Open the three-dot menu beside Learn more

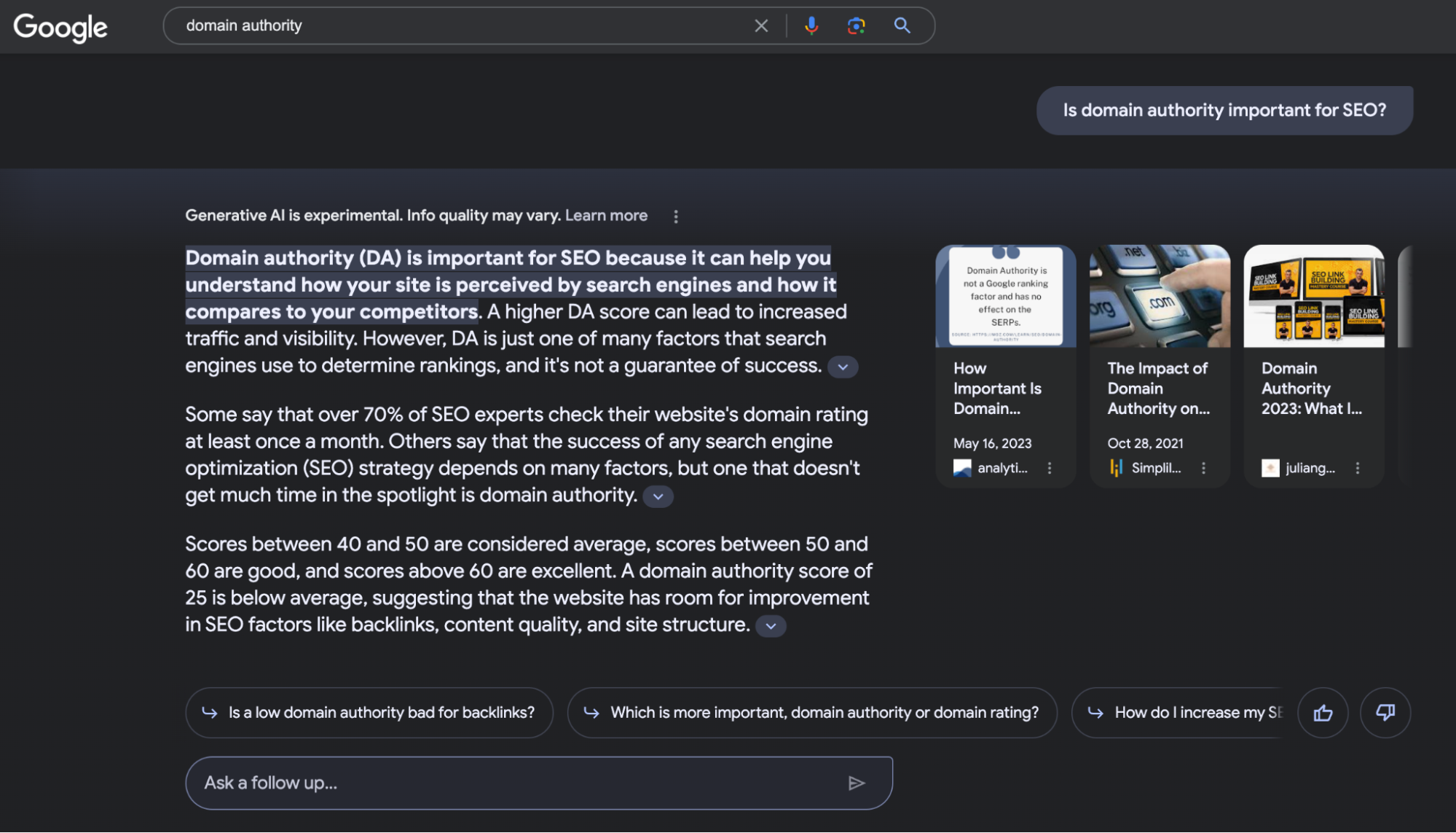[x=676, y=216]
